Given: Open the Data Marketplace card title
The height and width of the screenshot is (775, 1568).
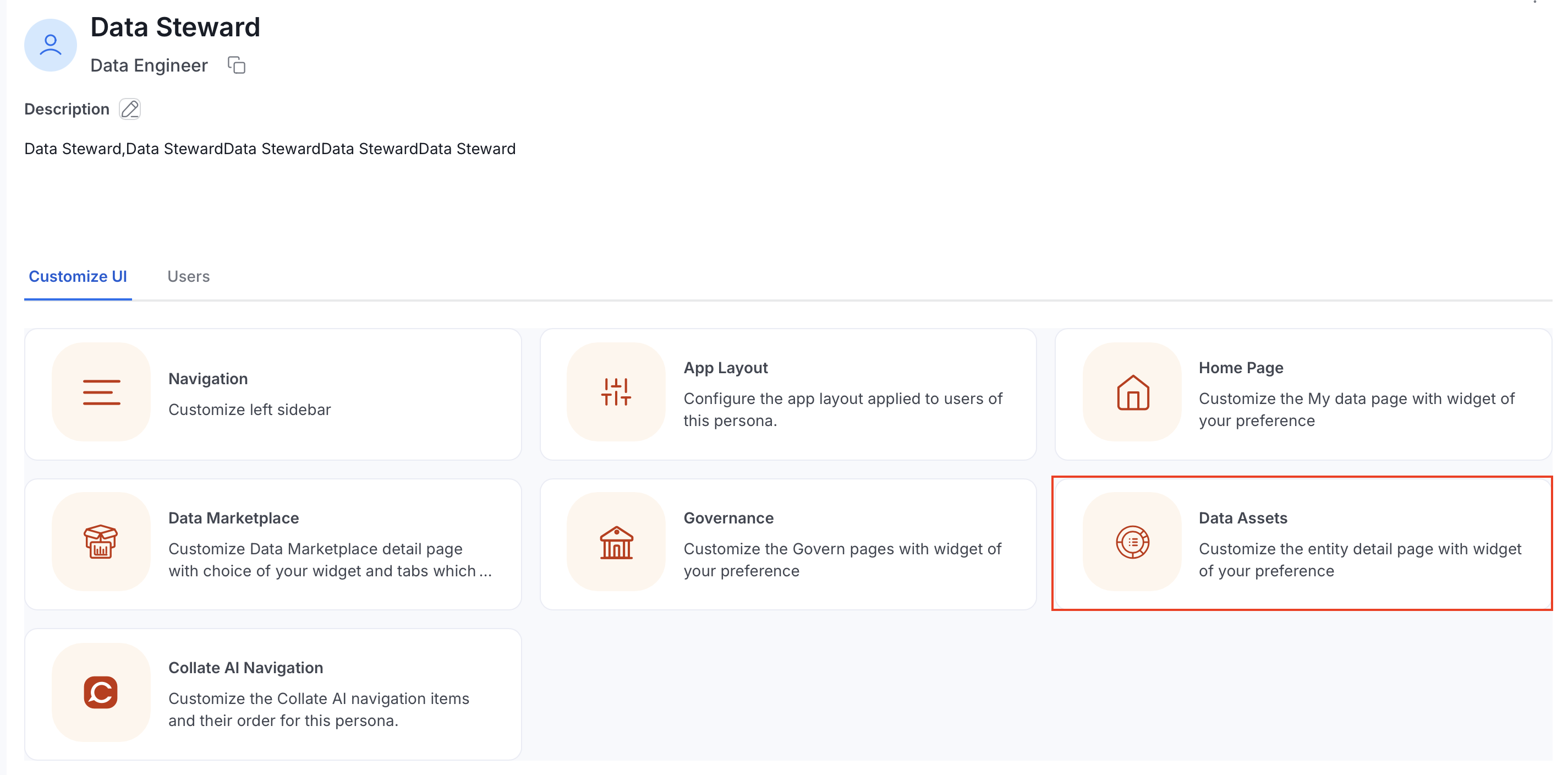Looking at the screenshot, I should 234,518.
